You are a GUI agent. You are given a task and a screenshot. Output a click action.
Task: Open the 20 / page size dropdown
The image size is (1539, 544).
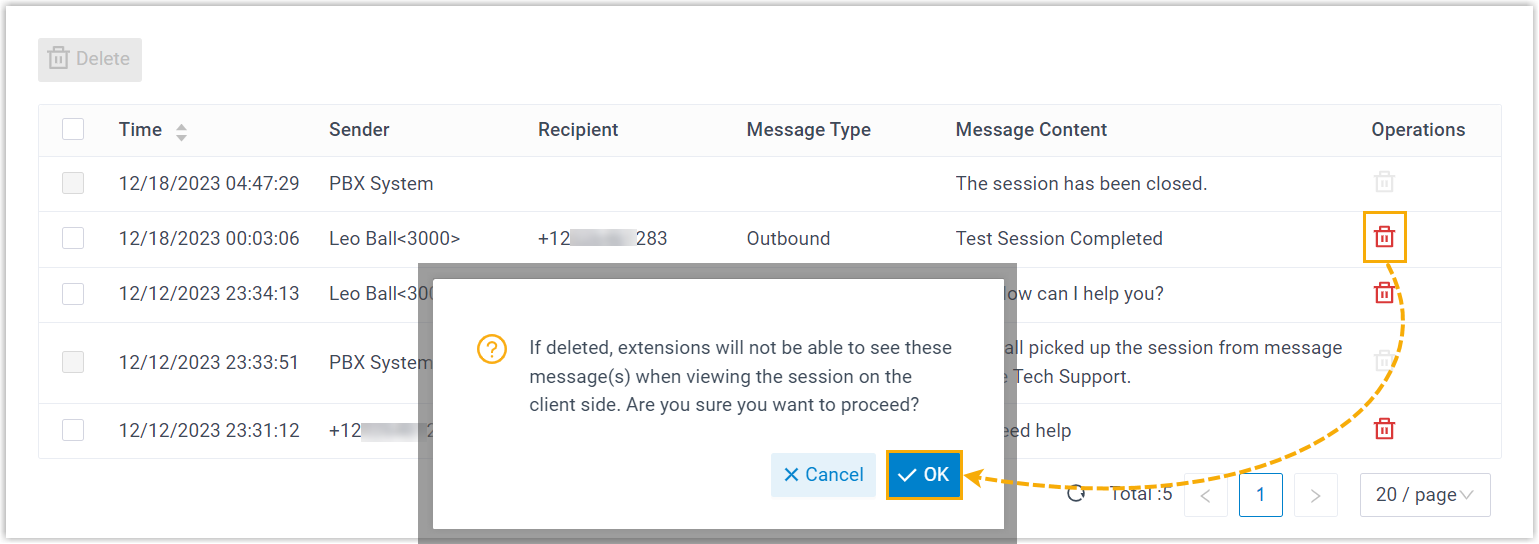click(x=1424, y=495)
